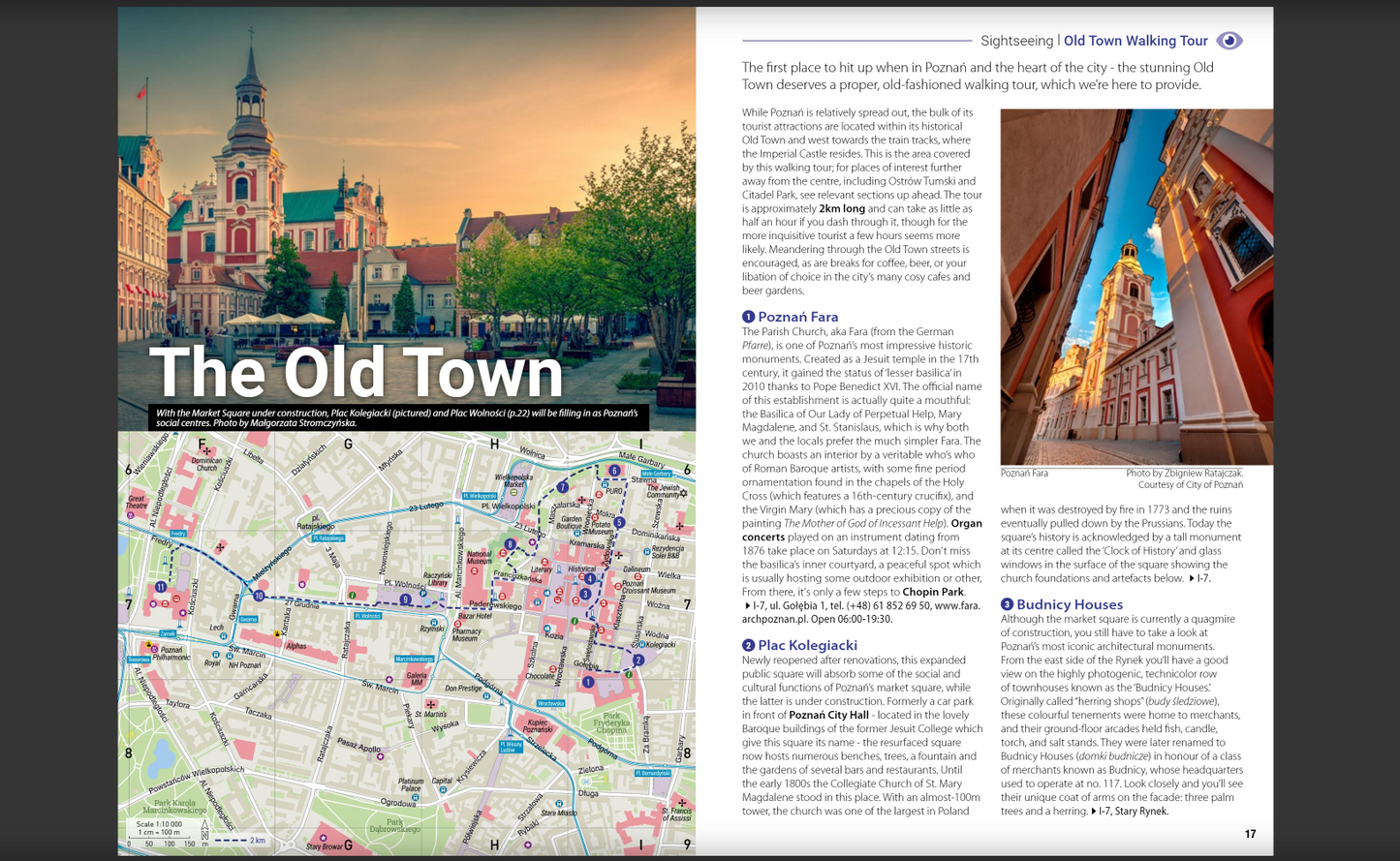Click the Great Theatre purple star marker

pos(130,514)
